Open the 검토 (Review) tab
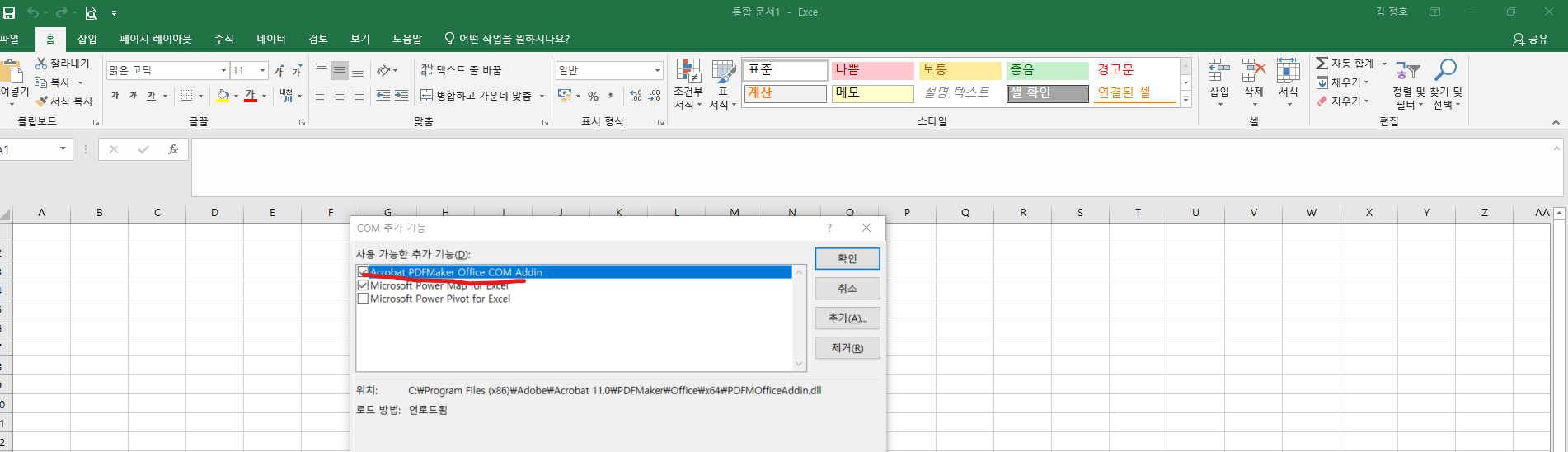This screenshot has height=452, width=1568. [318, 39]
